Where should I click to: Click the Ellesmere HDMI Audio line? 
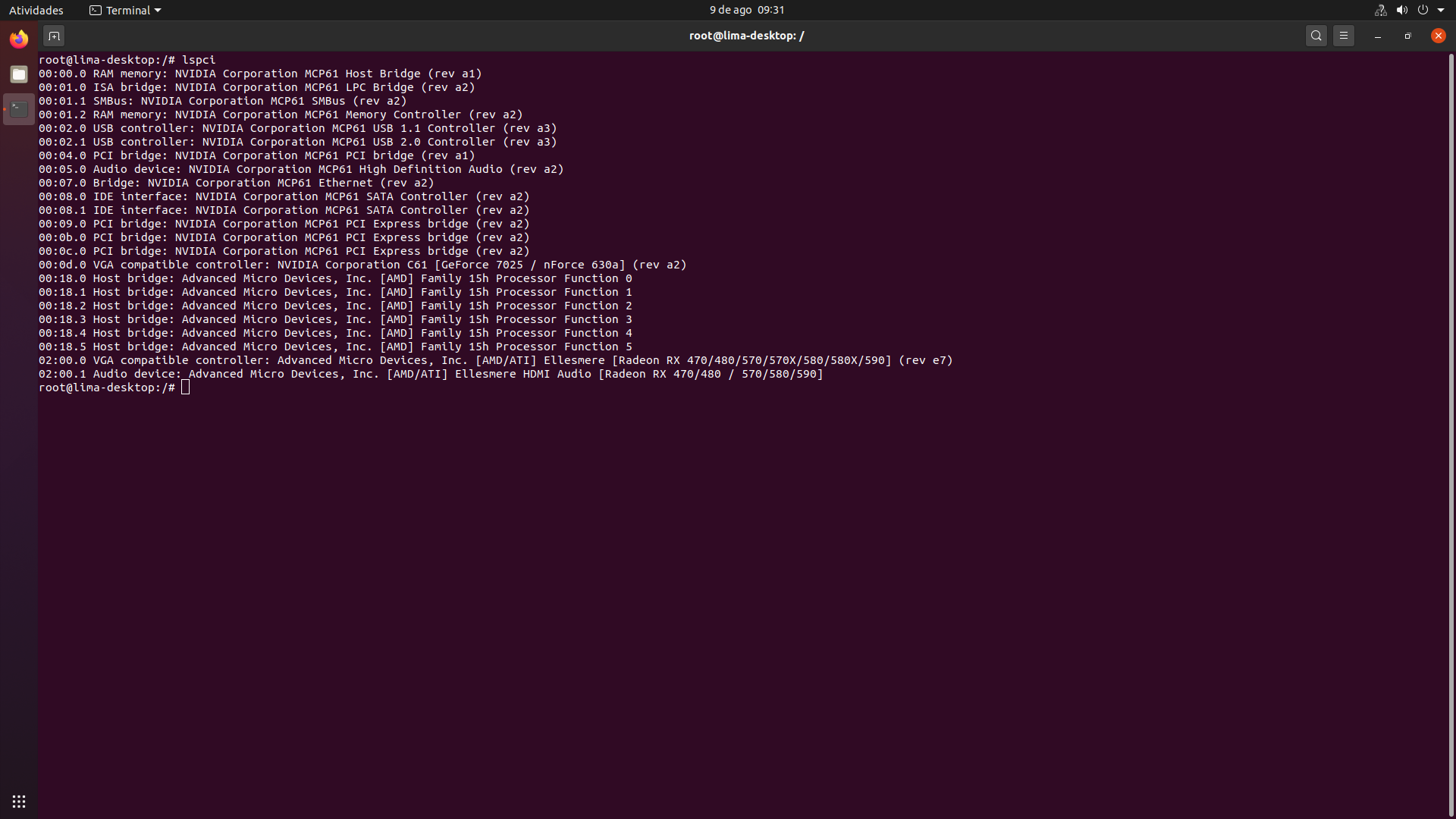point(431,374)
